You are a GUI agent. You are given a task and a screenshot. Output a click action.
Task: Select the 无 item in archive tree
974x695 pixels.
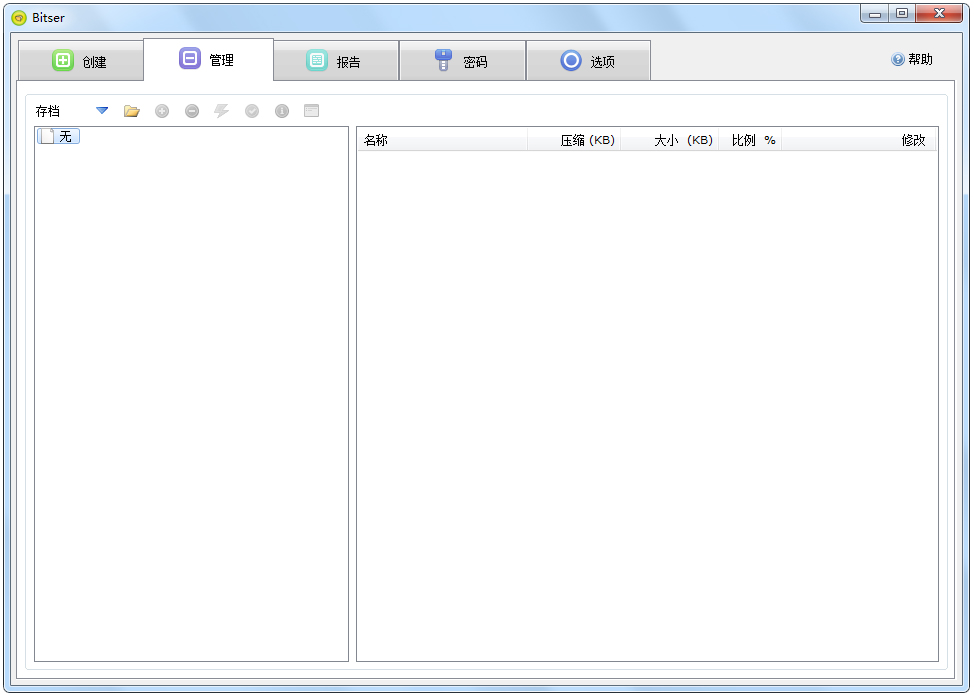tap(58, 136)
